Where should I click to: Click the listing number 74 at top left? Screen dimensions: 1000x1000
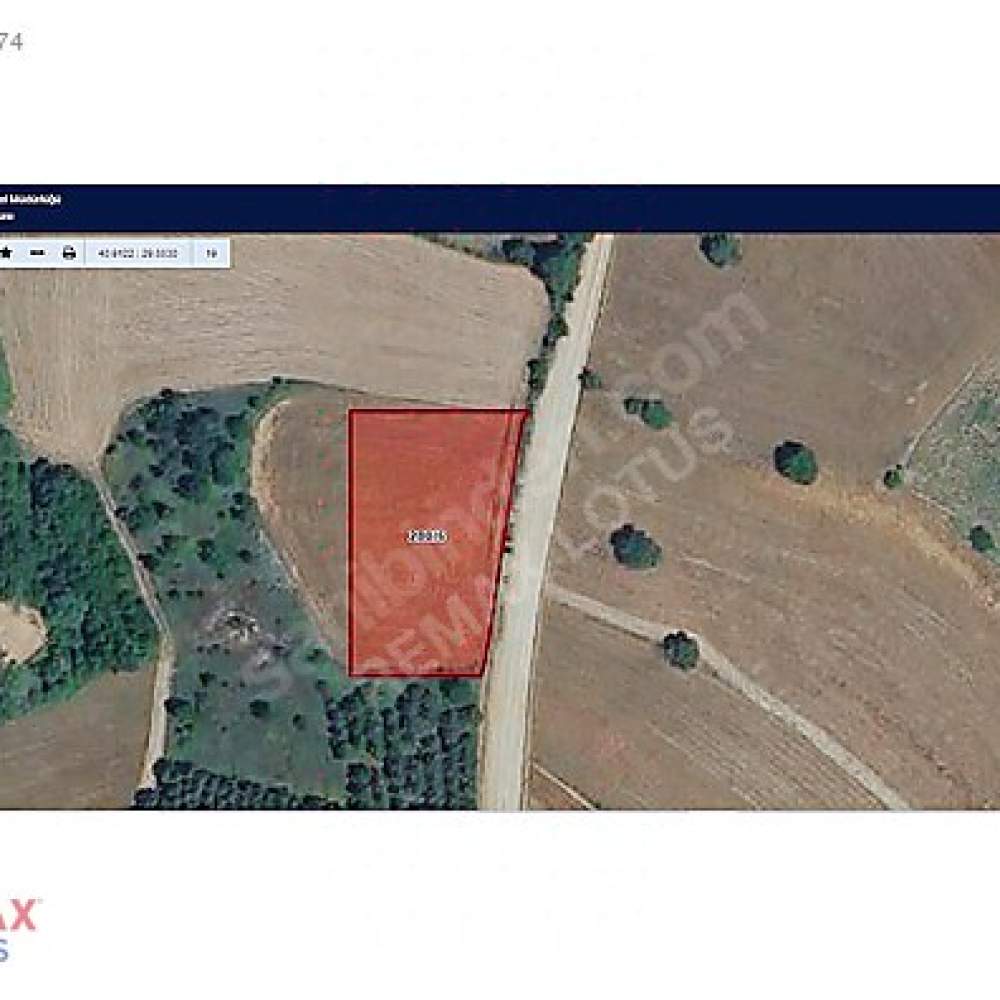[11, 42]
